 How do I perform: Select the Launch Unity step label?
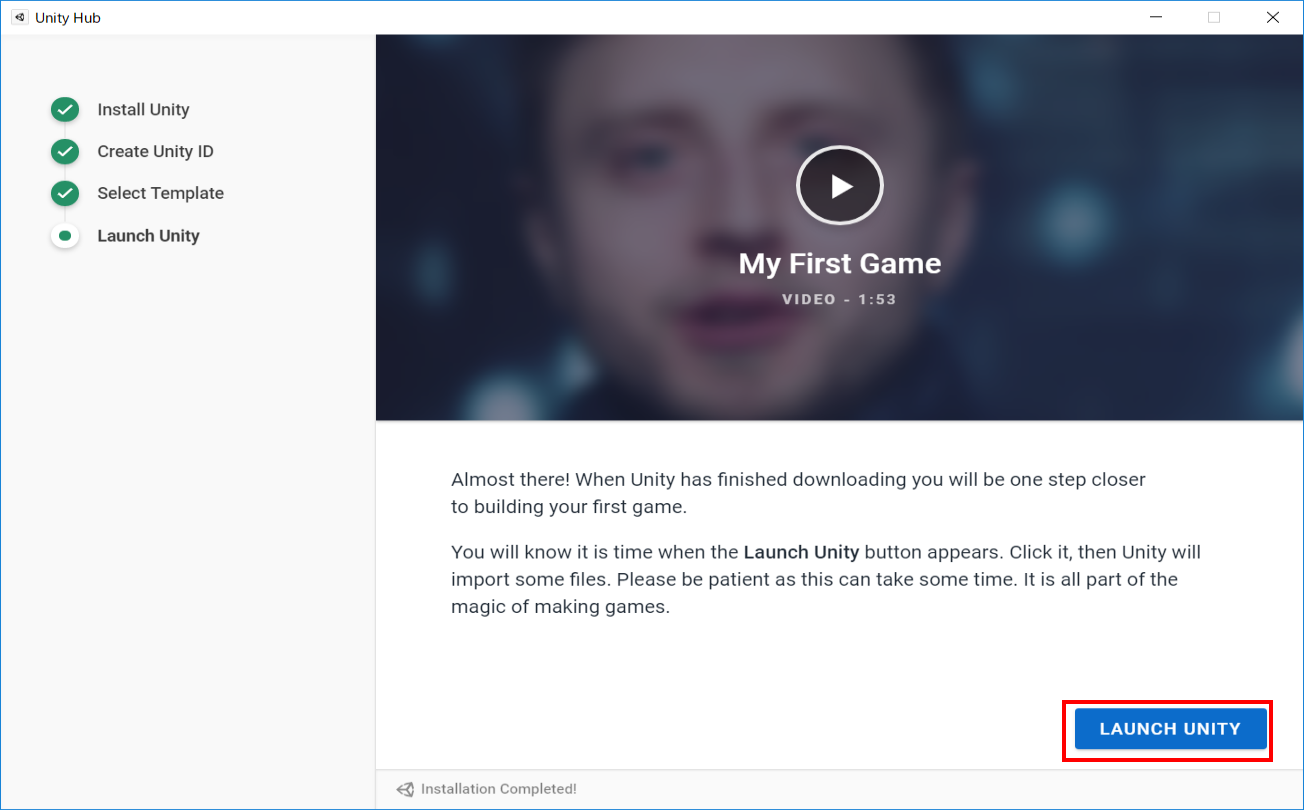click(148, 236)
